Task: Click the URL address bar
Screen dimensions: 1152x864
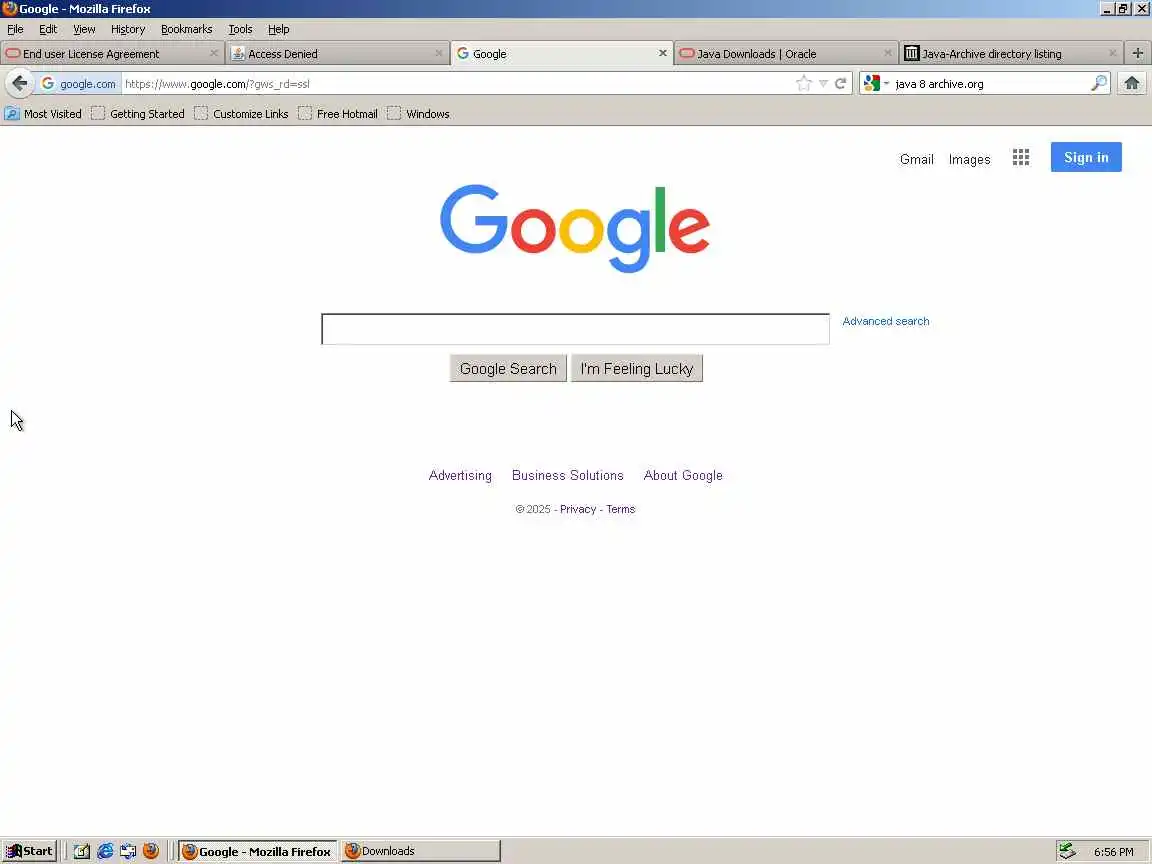Action: coord(457,84)
